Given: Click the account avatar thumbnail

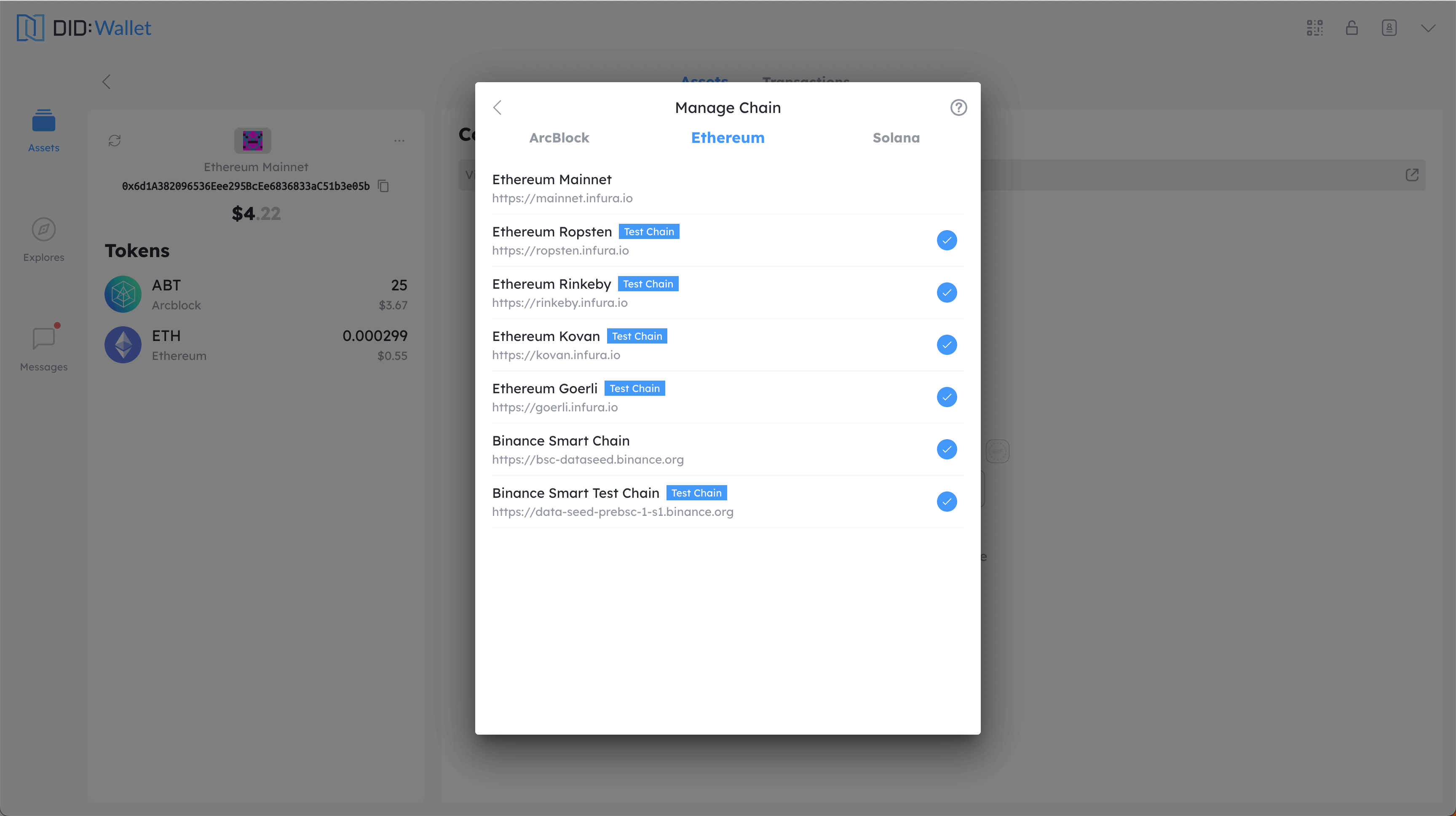Looking at the screenshot, I should [253, 140].
